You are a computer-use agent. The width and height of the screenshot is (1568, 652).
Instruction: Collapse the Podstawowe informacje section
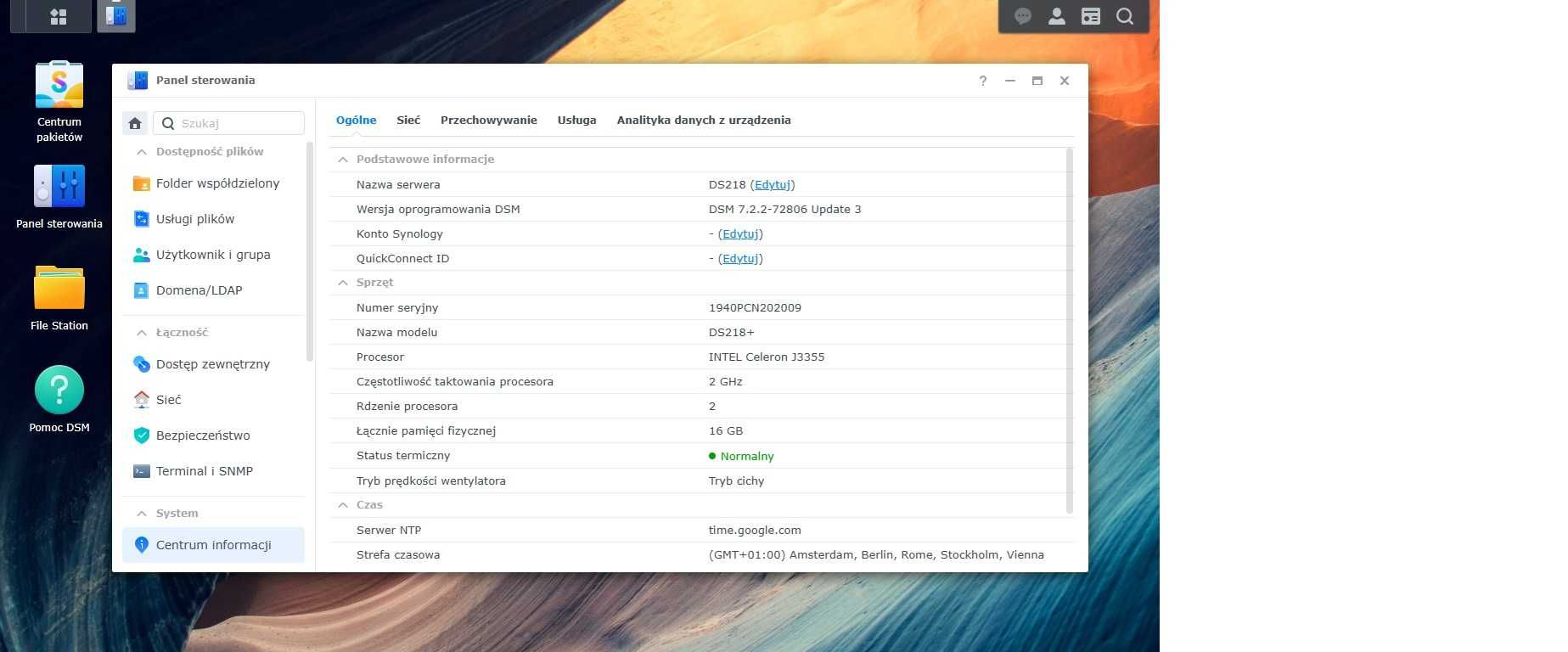343,160
